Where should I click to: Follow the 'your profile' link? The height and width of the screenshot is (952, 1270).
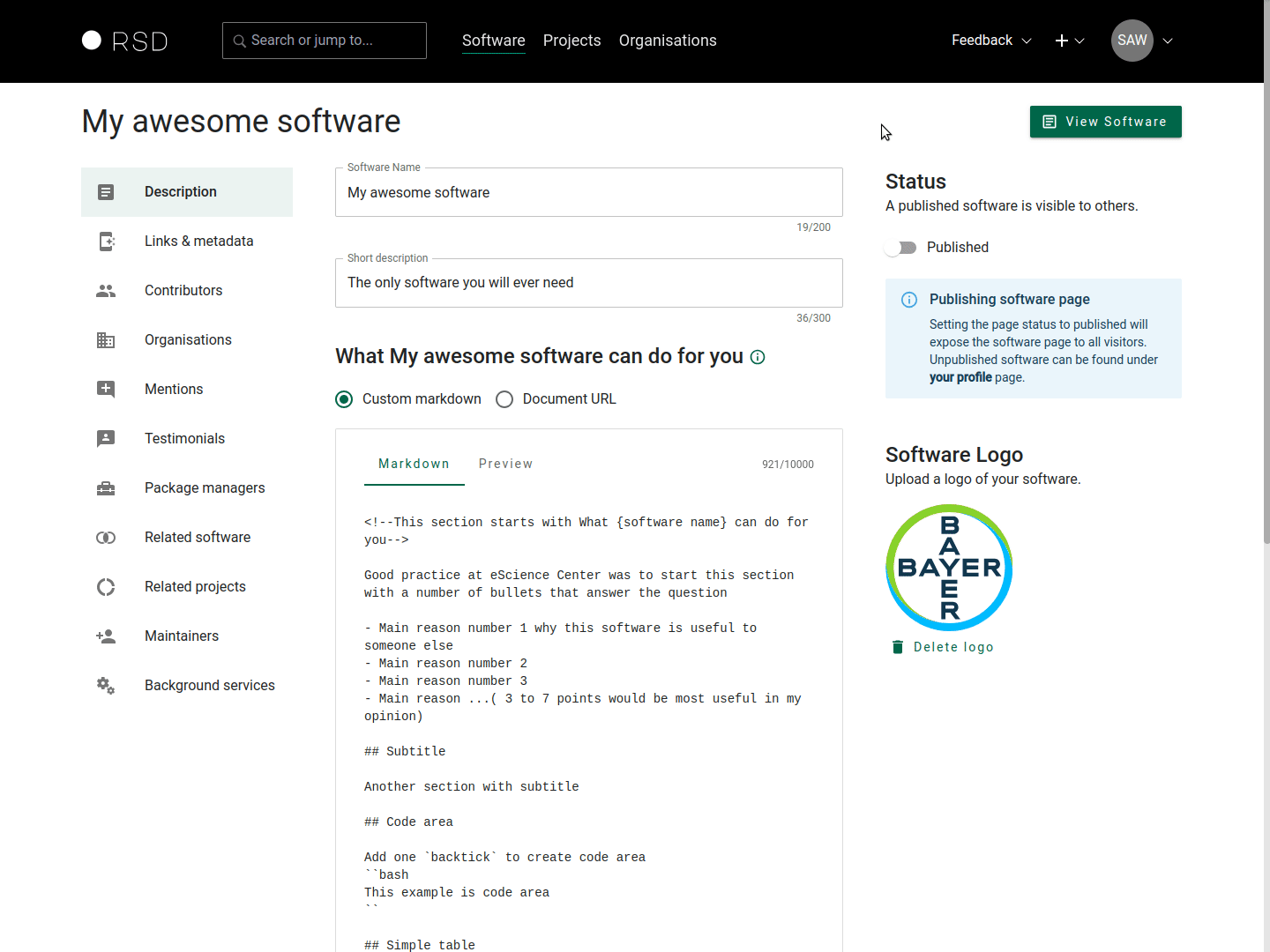(x=960, y=377)
